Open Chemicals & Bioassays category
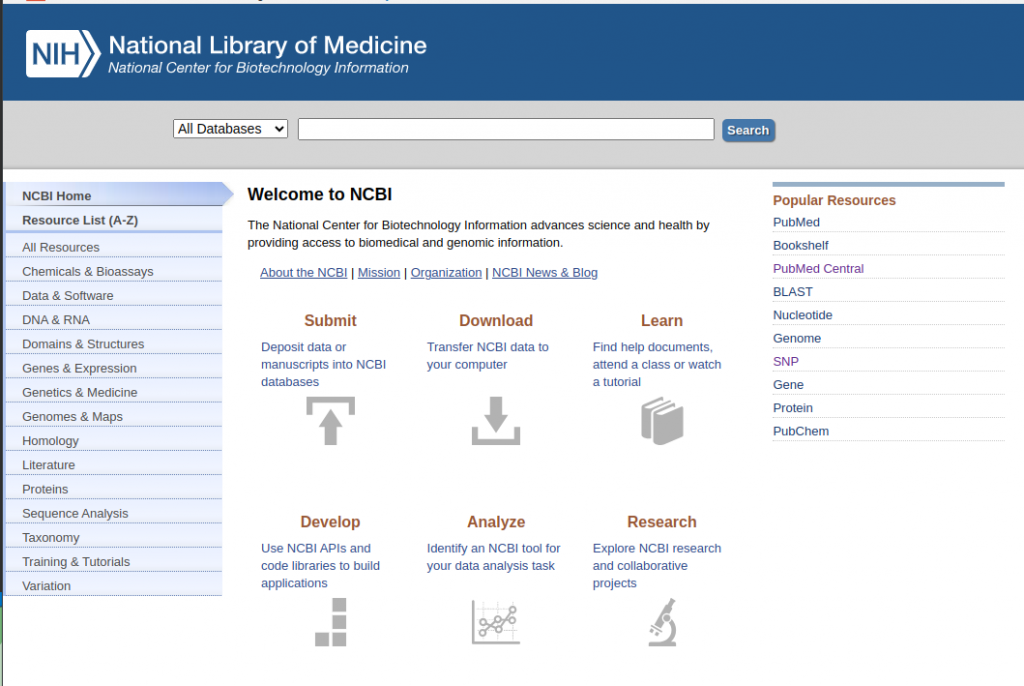The image size is (1024, 686). (114, 271)
